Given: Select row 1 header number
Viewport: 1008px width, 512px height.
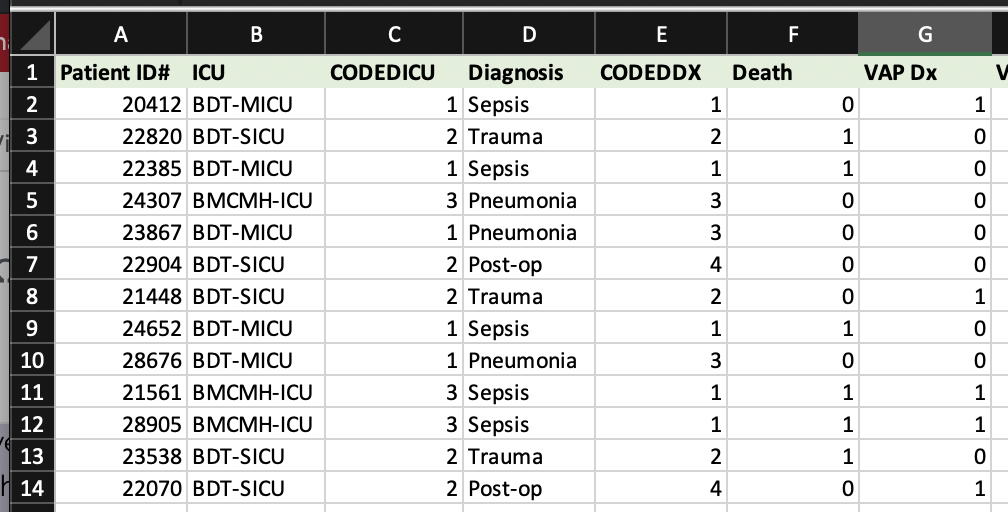Looking at the screenshot, I should click(32, 73).
